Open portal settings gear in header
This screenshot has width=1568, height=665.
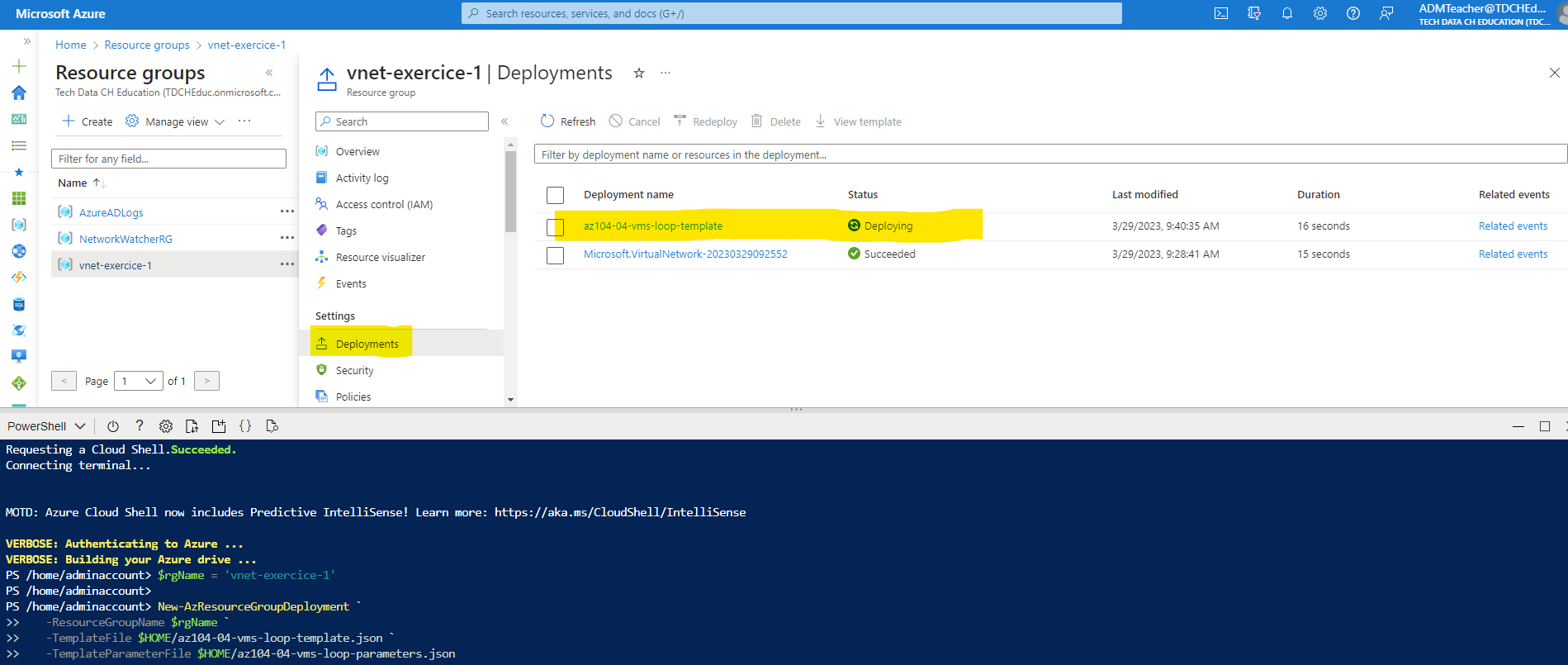(1320, 13)
